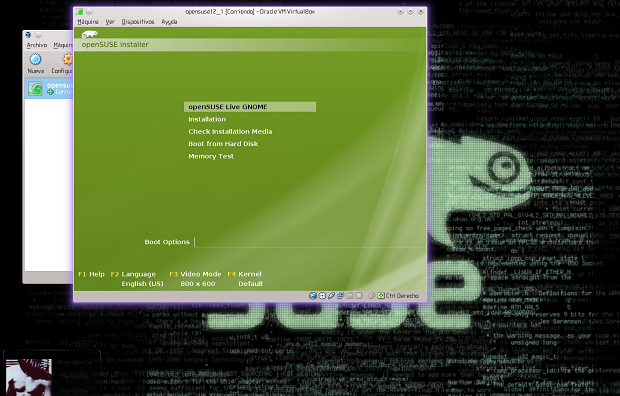Close the VirtualBox VM window
This screenshot has width=620, height=396.
point(421,12)
